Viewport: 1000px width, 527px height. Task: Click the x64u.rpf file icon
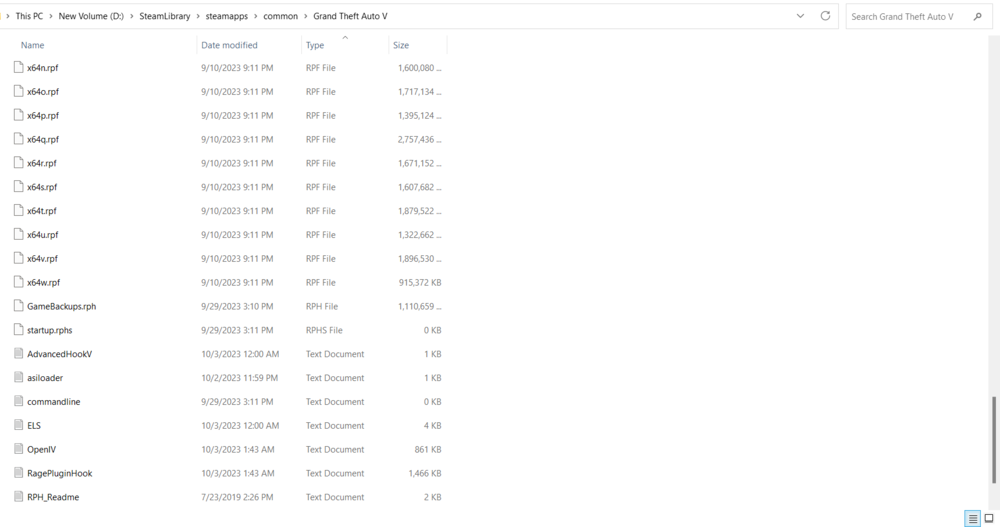pyautogui.click(x=18, y=234)
